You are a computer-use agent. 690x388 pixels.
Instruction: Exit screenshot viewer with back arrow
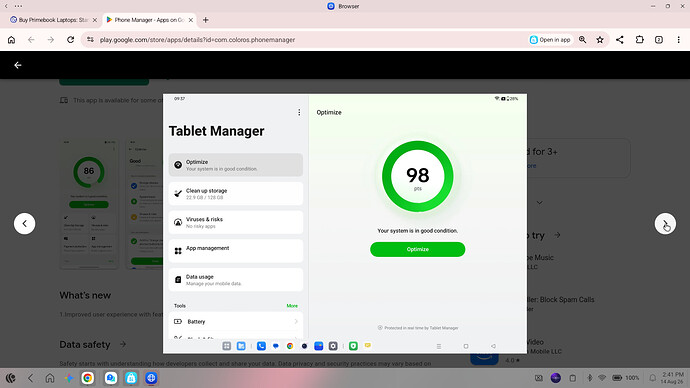18,65
